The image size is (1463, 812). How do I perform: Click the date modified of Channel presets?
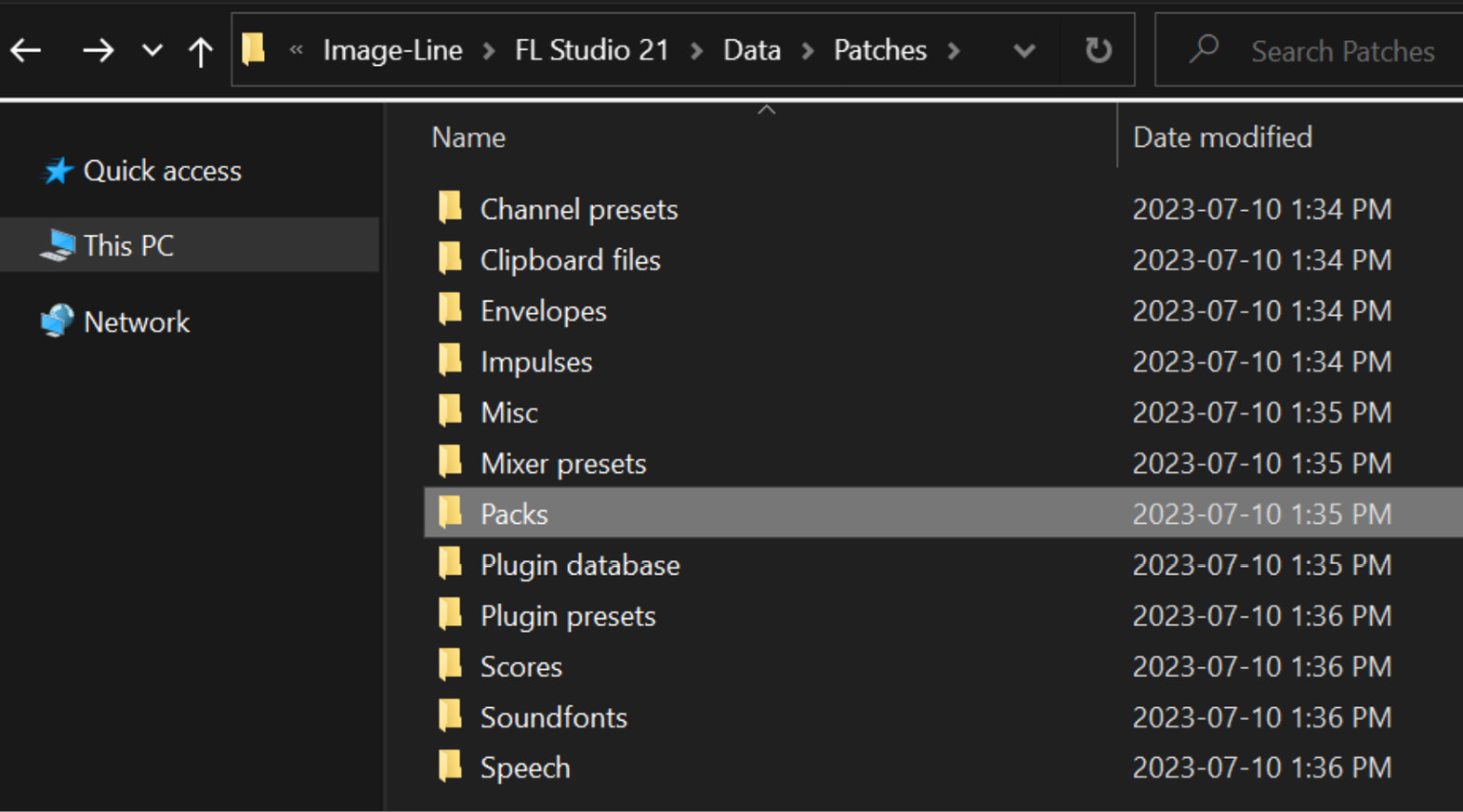tap(1262, 210)
